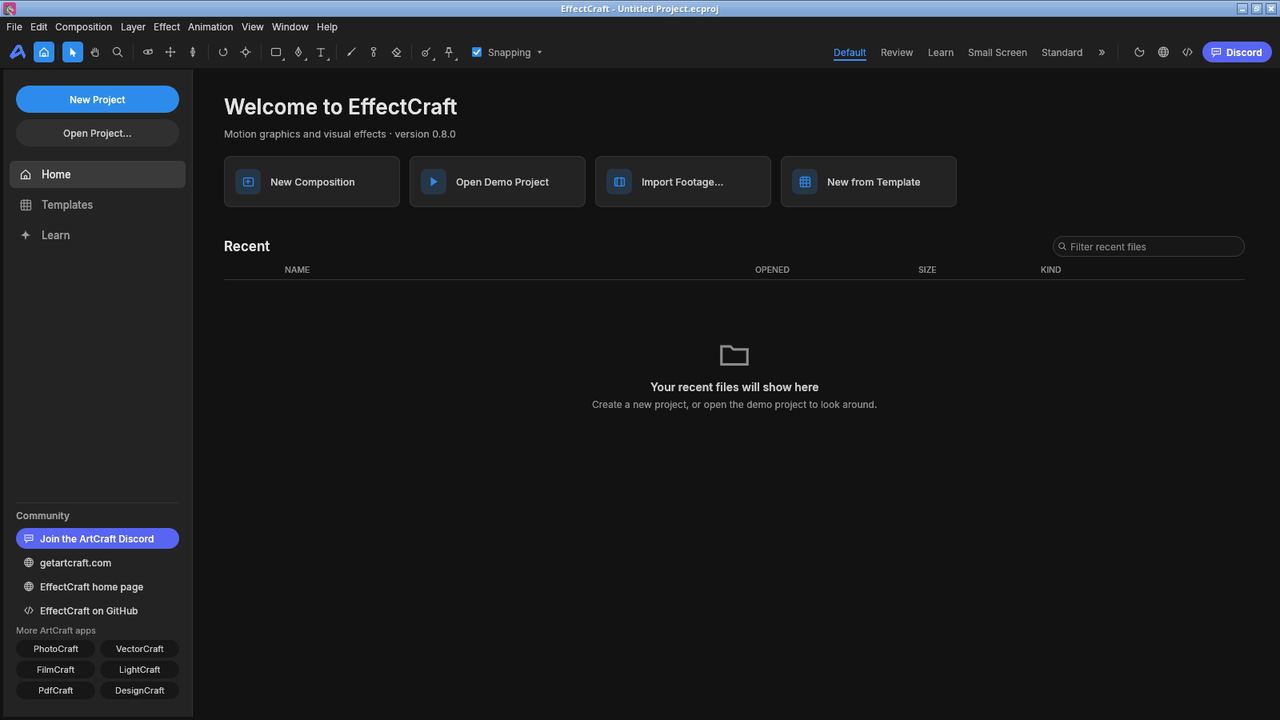
Task: Open the File menu
Action: coord(14,27)
